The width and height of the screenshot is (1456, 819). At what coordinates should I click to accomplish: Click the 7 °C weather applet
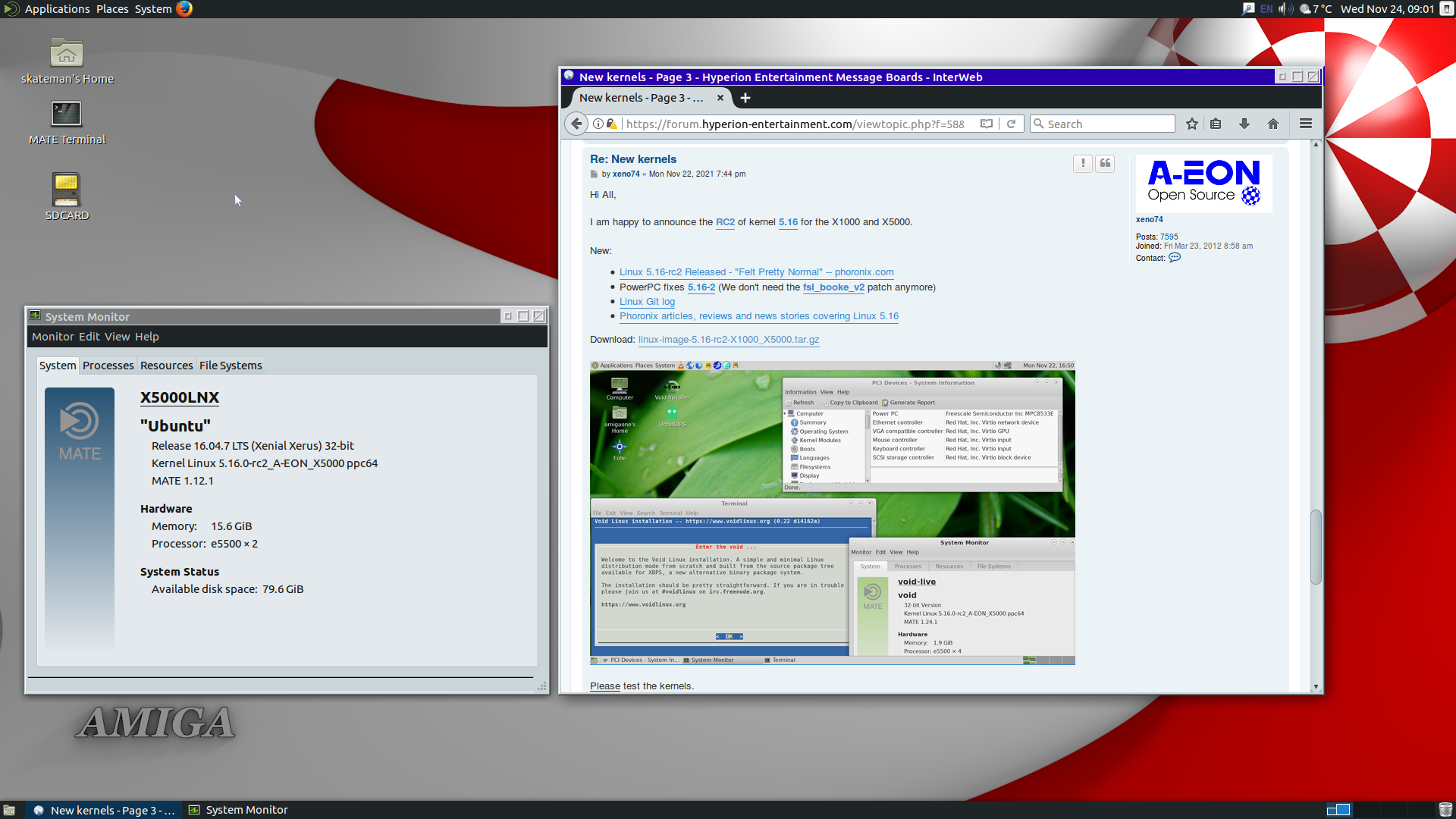tap(1316, 9)
